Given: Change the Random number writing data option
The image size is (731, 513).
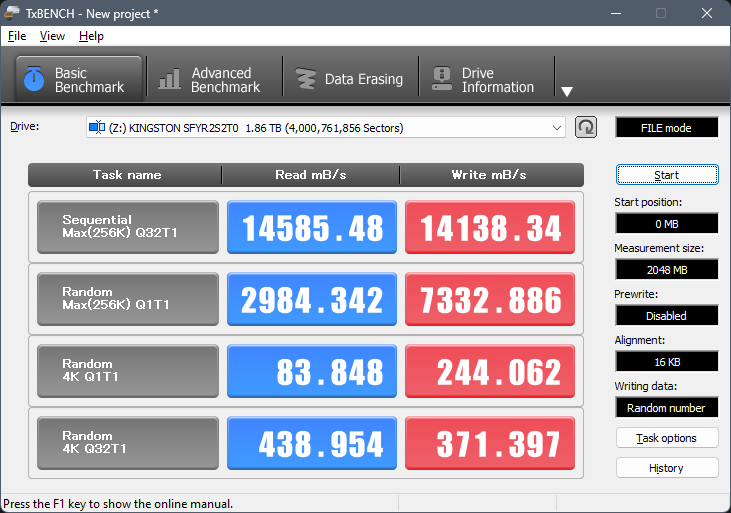Looking at the screenshot, I should [666, 407].
